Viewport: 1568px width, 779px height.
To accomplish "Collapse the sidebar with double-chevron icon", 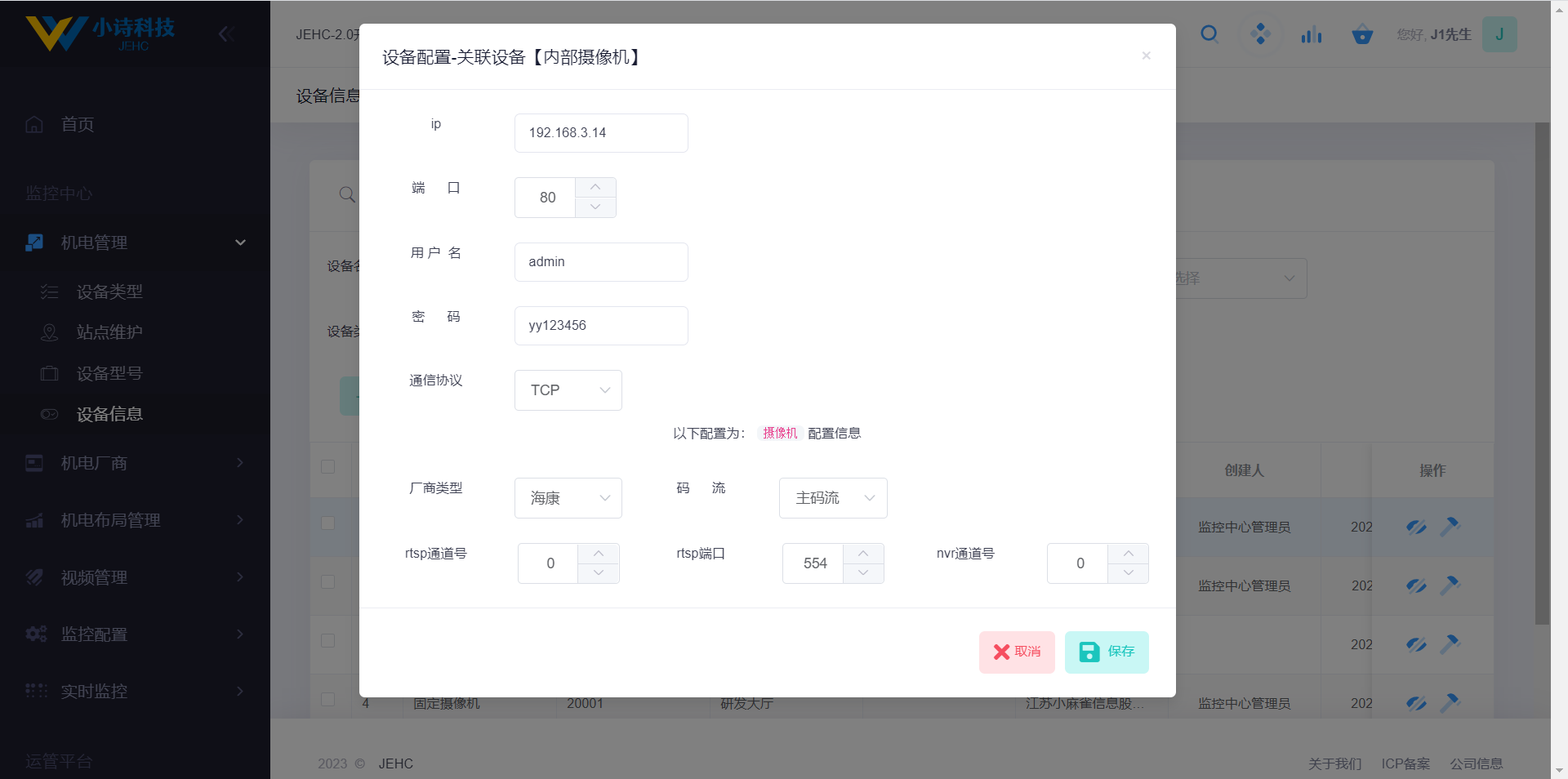I will 226,33.
